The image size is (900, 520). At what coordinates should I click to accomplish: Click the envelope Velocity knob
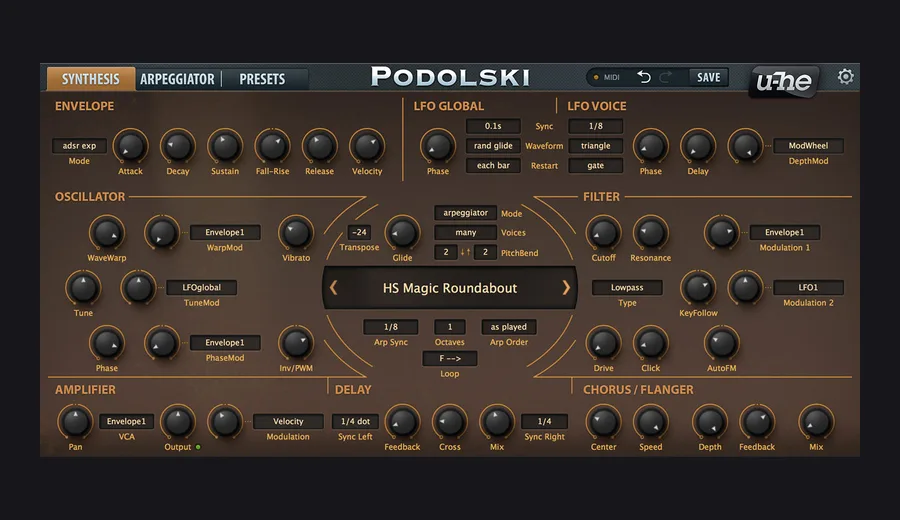click(367, 146)
